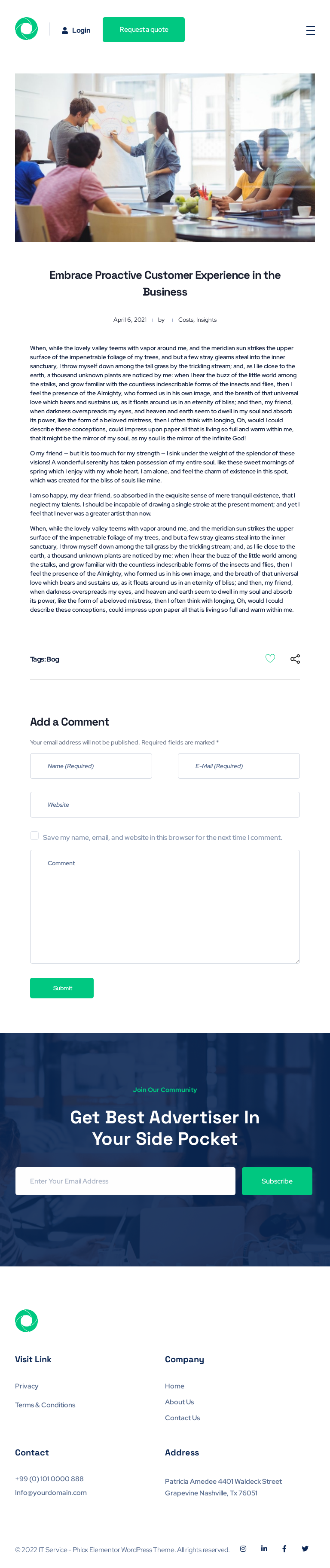Open the Twitter icon in footer
This screenshot has width=330, height=1568.
305,1549
